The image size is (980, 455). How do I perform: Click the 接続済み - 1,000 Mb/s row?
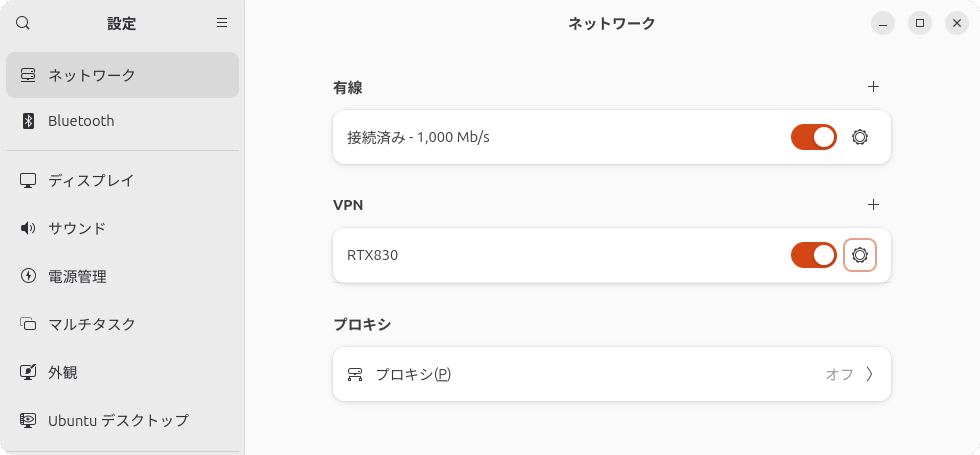coord(612,137)
